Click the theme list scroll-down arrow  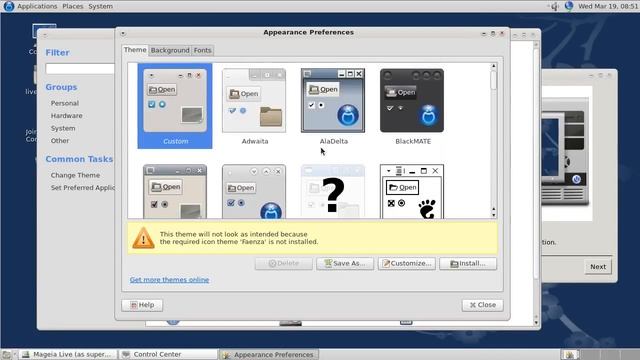[x=493, y=214]
